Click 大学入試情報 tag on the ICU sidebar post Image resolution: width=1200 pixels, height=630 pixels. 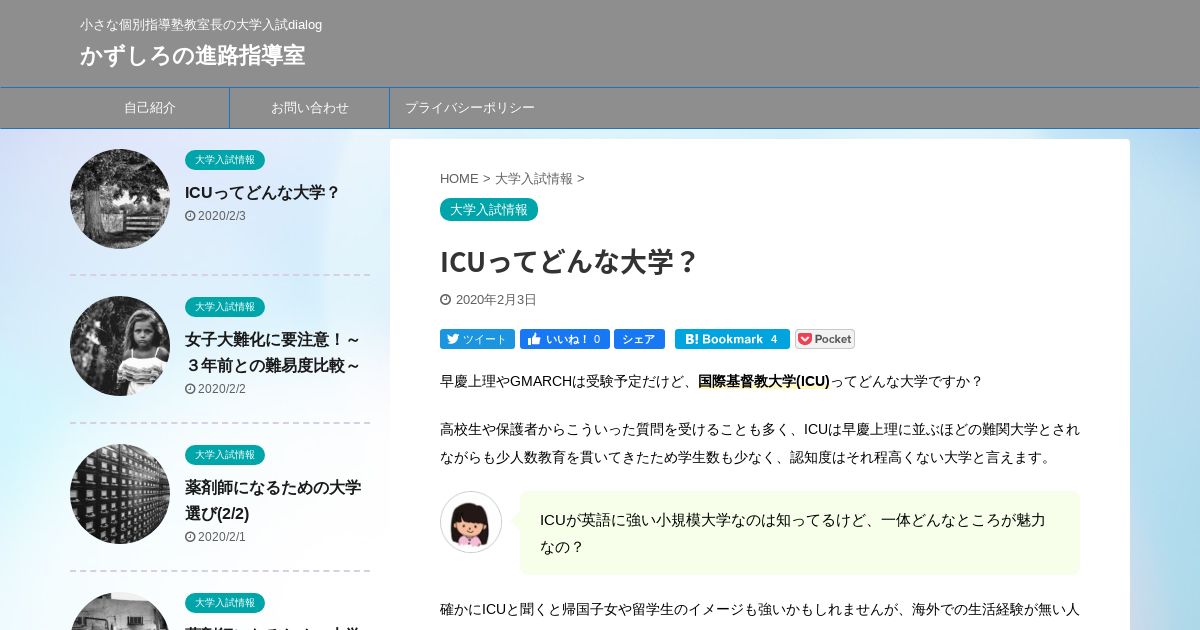click(225, 160)
